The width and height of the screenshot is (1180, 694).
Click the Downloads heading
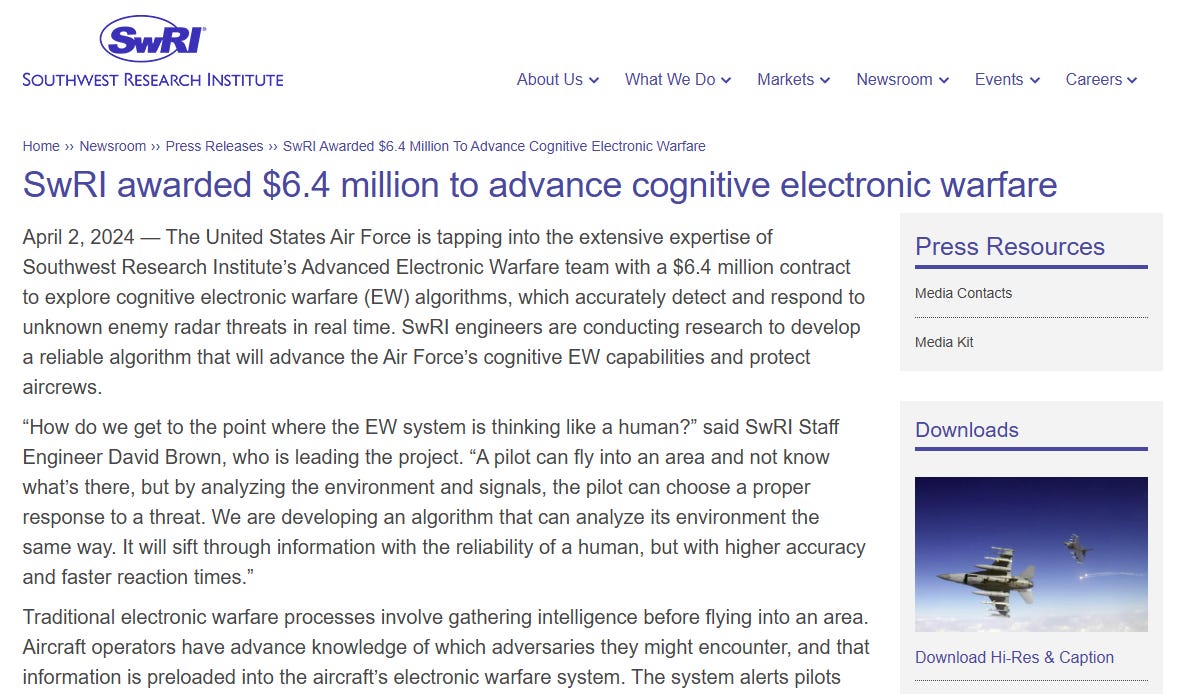[x=966, y=430]
